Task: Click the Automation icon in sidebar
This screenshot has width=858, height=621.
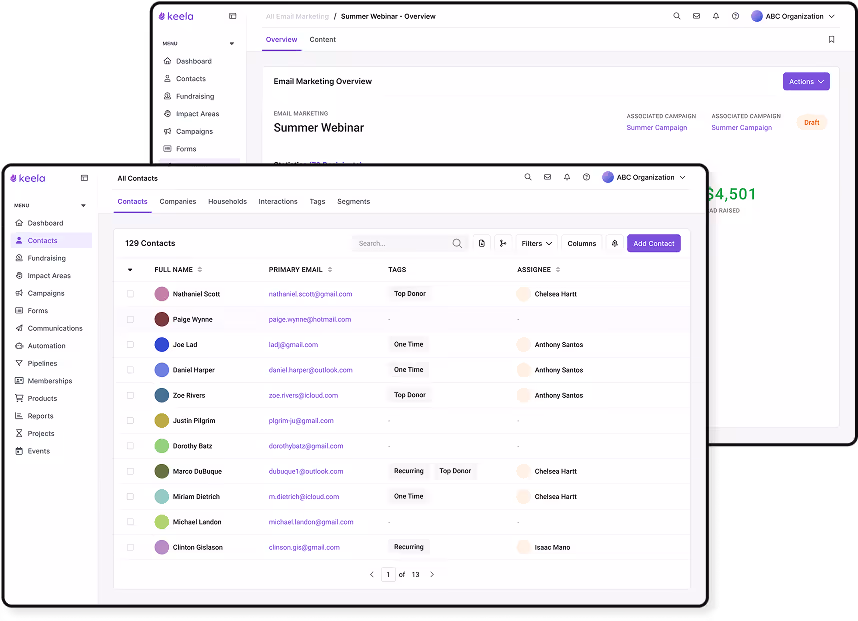Action: point(19,345)
